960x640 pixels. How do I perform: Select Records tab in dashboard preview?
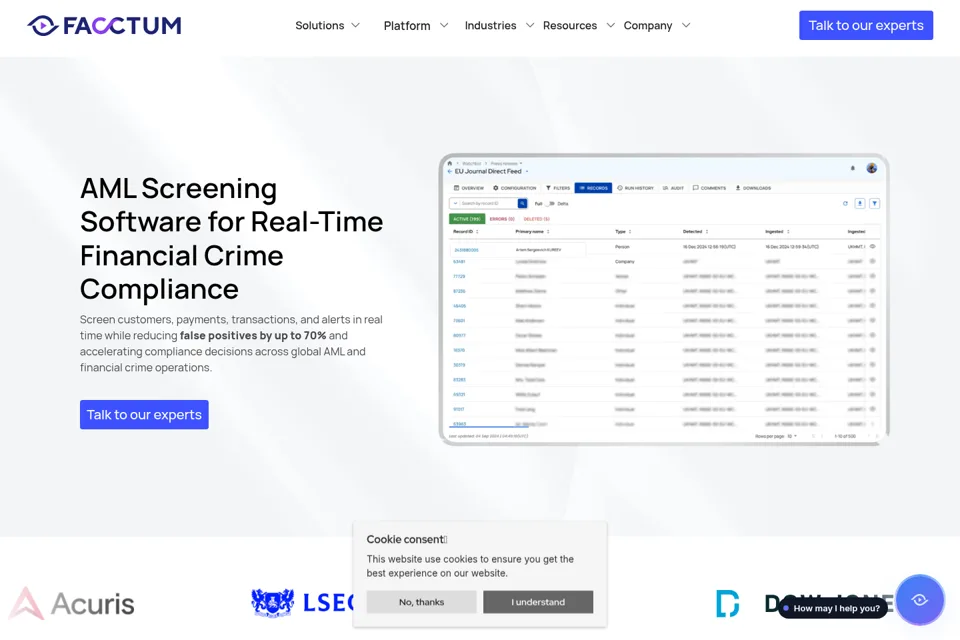click(593, 188)
